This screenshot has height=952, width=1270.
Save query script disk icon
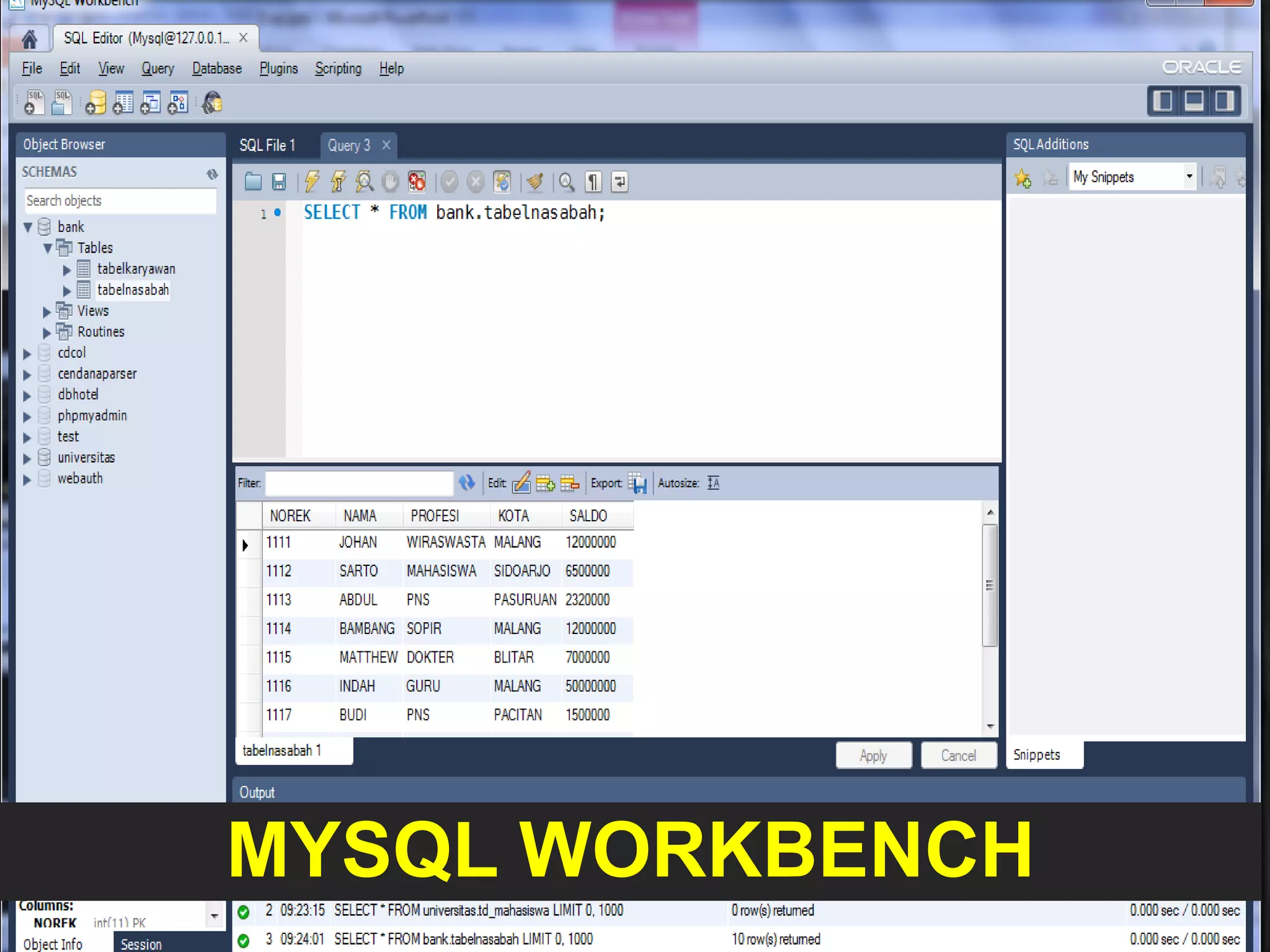279,182
